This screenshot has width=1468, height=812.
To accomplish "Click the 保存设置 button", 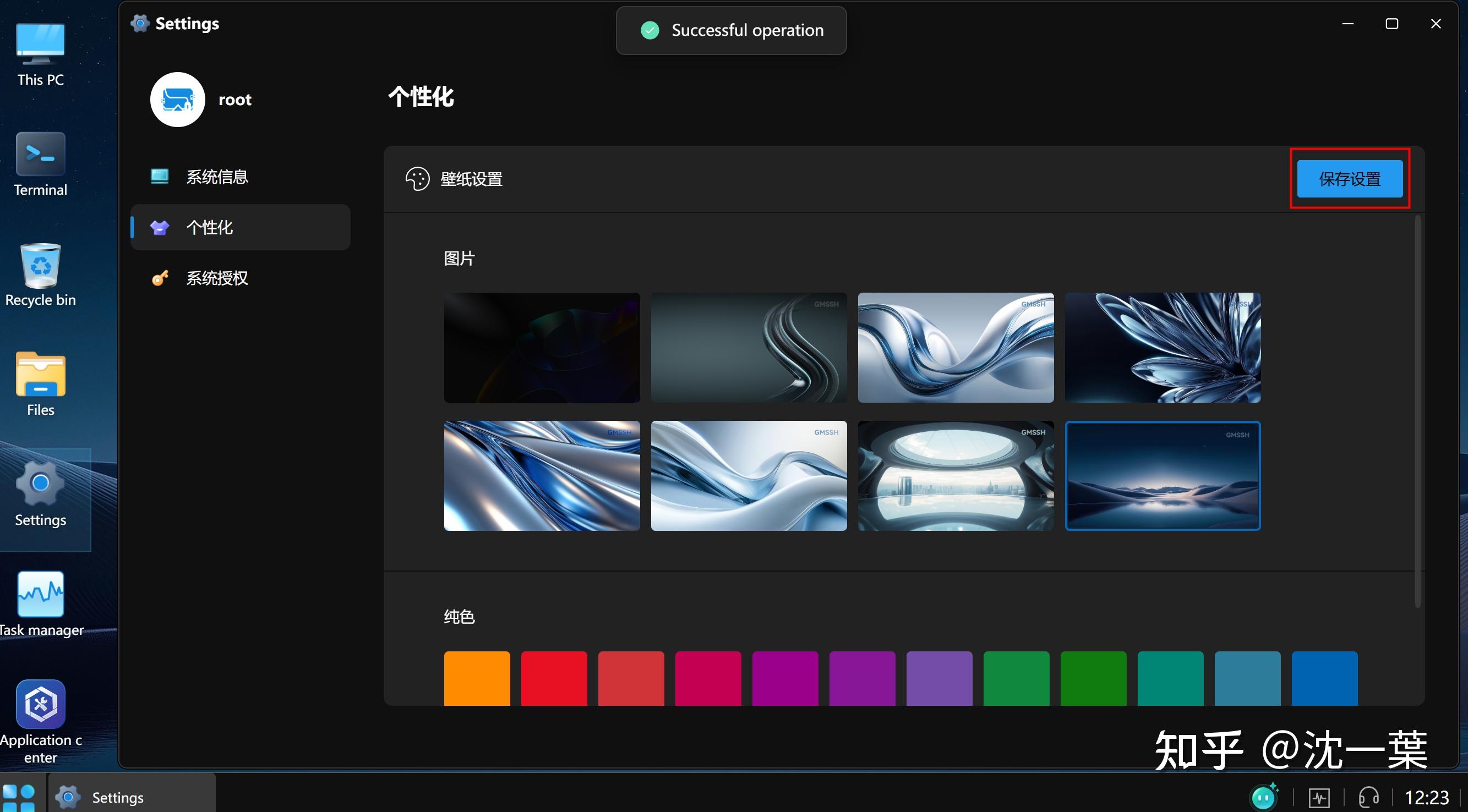I will tap(1350, 179).
